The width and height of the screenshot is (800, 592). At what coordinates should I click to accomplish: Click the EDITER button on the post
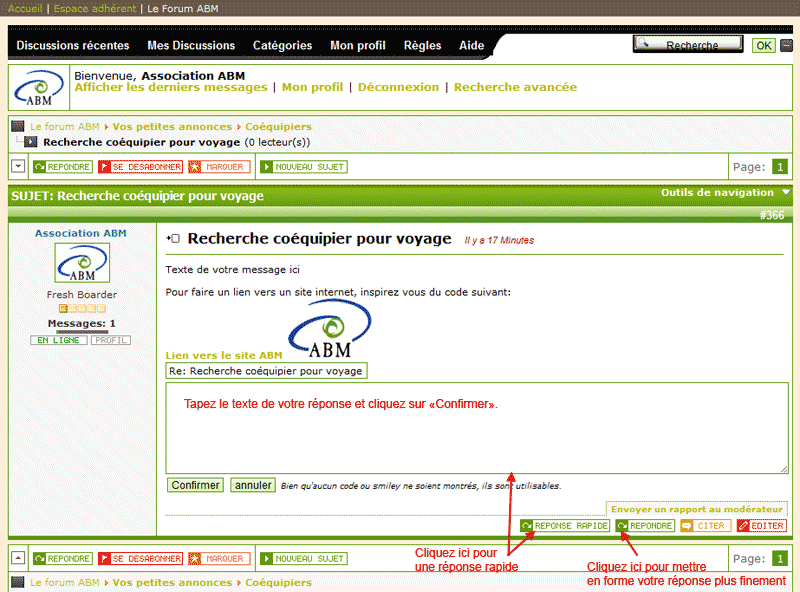[x=761, y=526]
